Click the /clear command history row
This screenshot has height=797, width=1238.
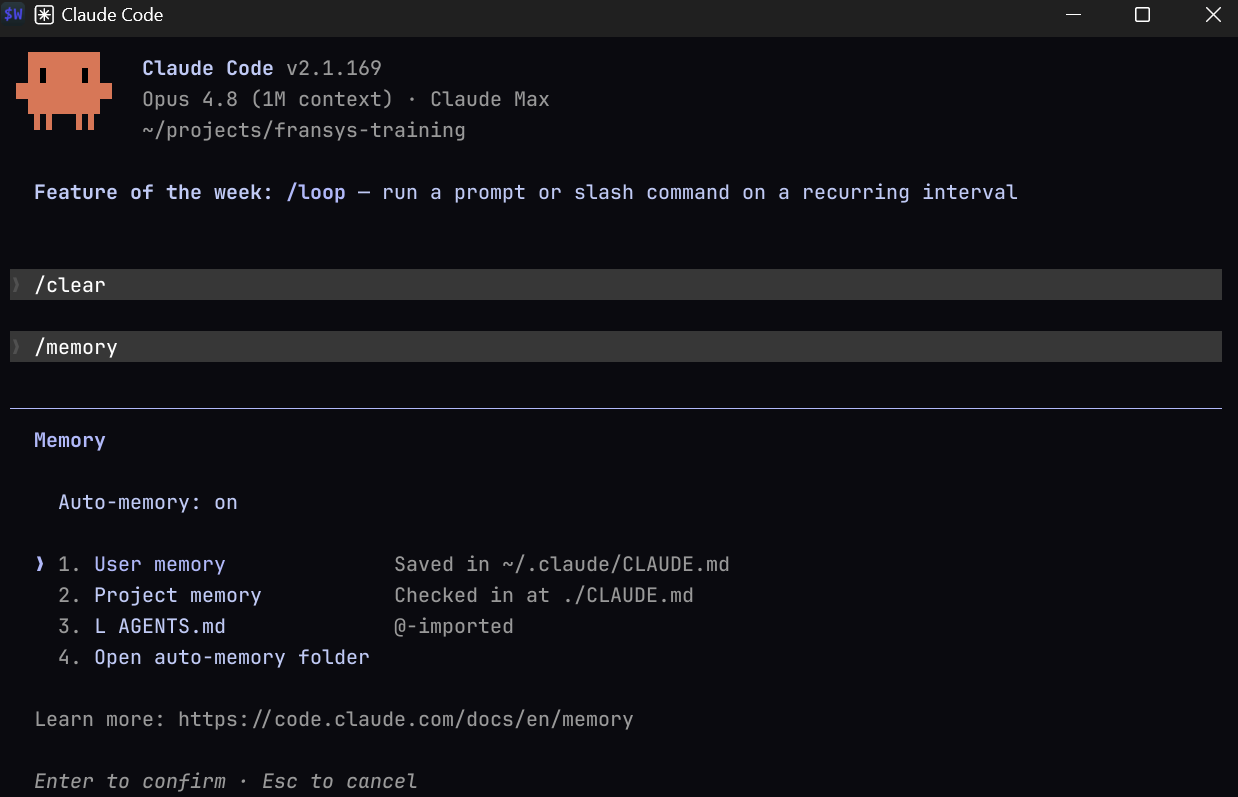tap(616, 285)
